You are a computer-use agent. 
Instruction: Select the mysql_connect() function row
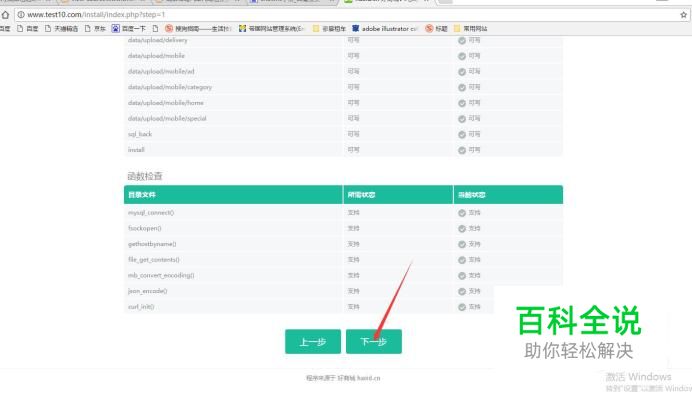pos(343,213)
